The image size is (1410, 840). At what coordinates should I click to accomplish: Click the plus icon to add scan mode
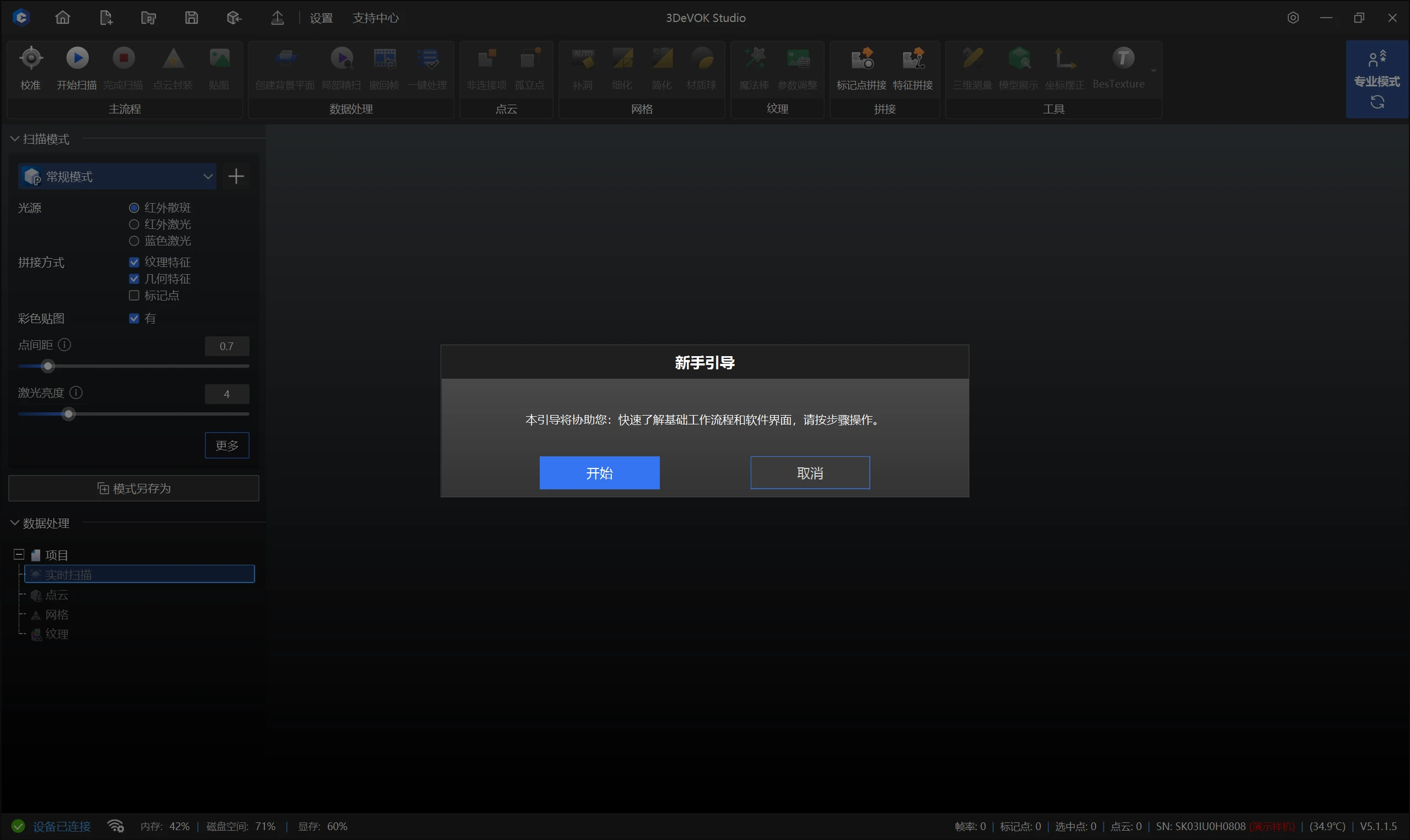(x=236, y=177)
